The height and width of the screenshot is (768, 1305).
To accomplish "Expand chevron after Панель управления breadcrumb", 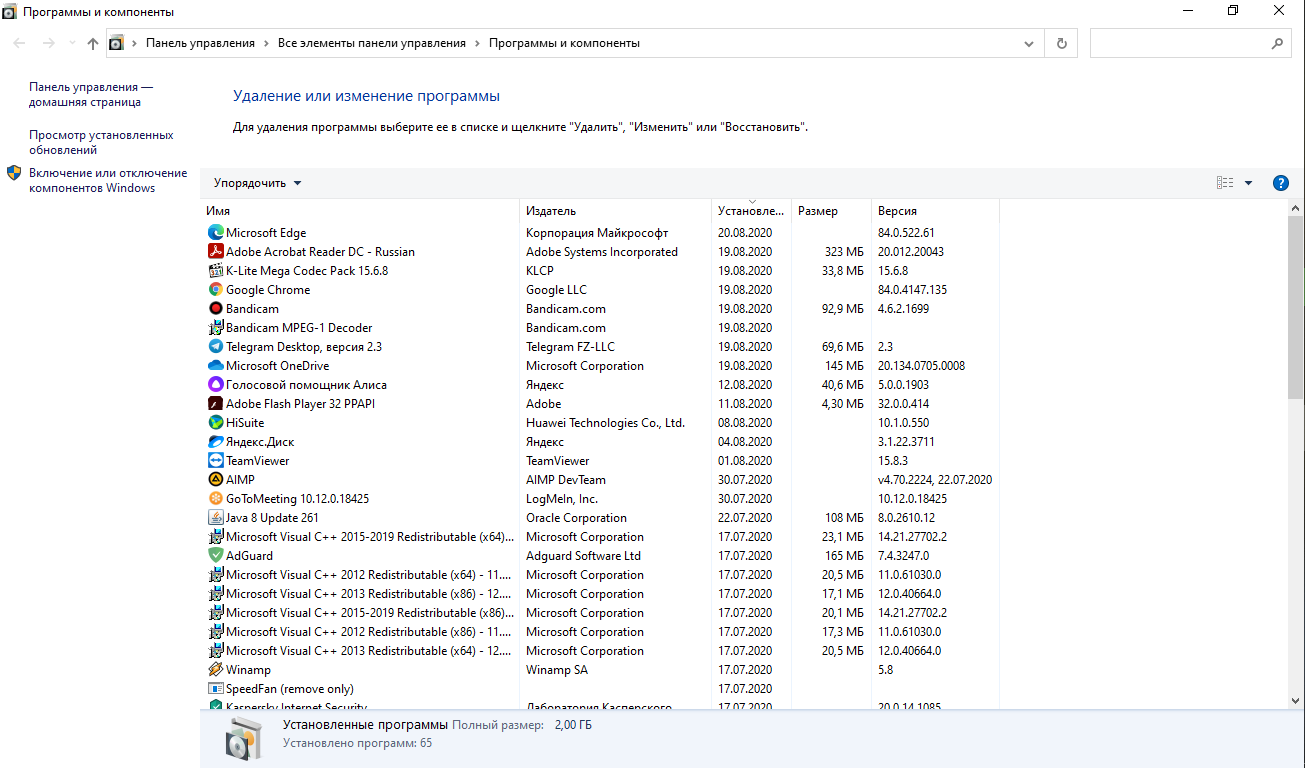I will pyautogui.click(x=265, y=44).
